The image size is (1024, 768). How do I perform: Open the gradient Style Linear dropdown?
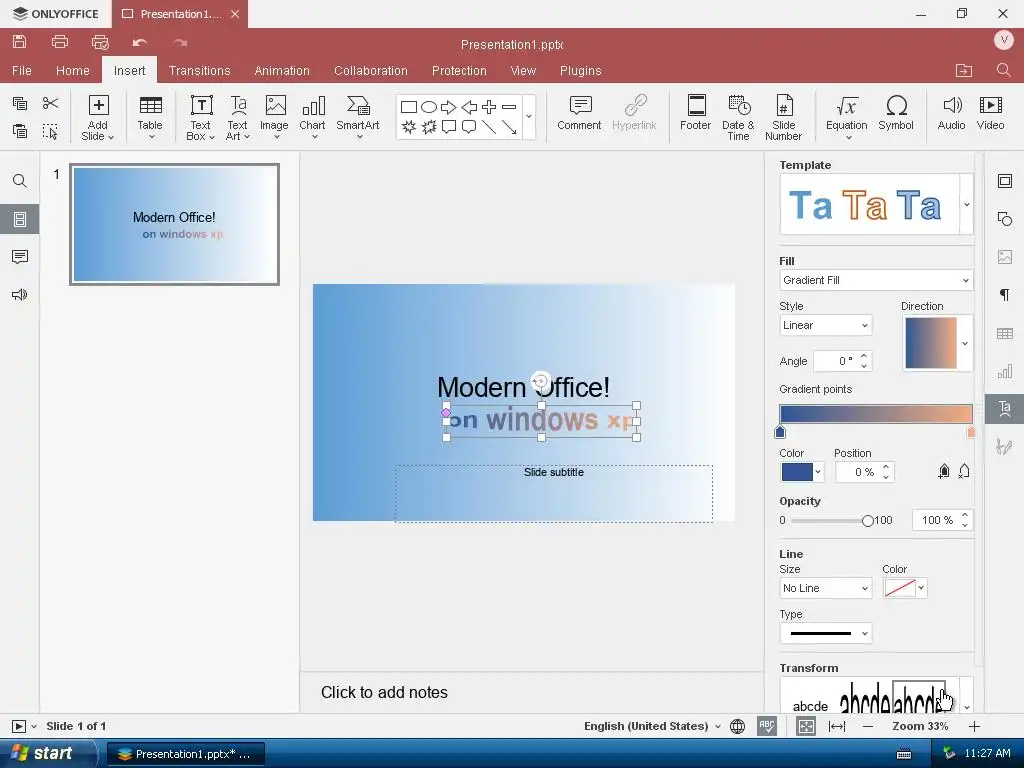point(825,325)
